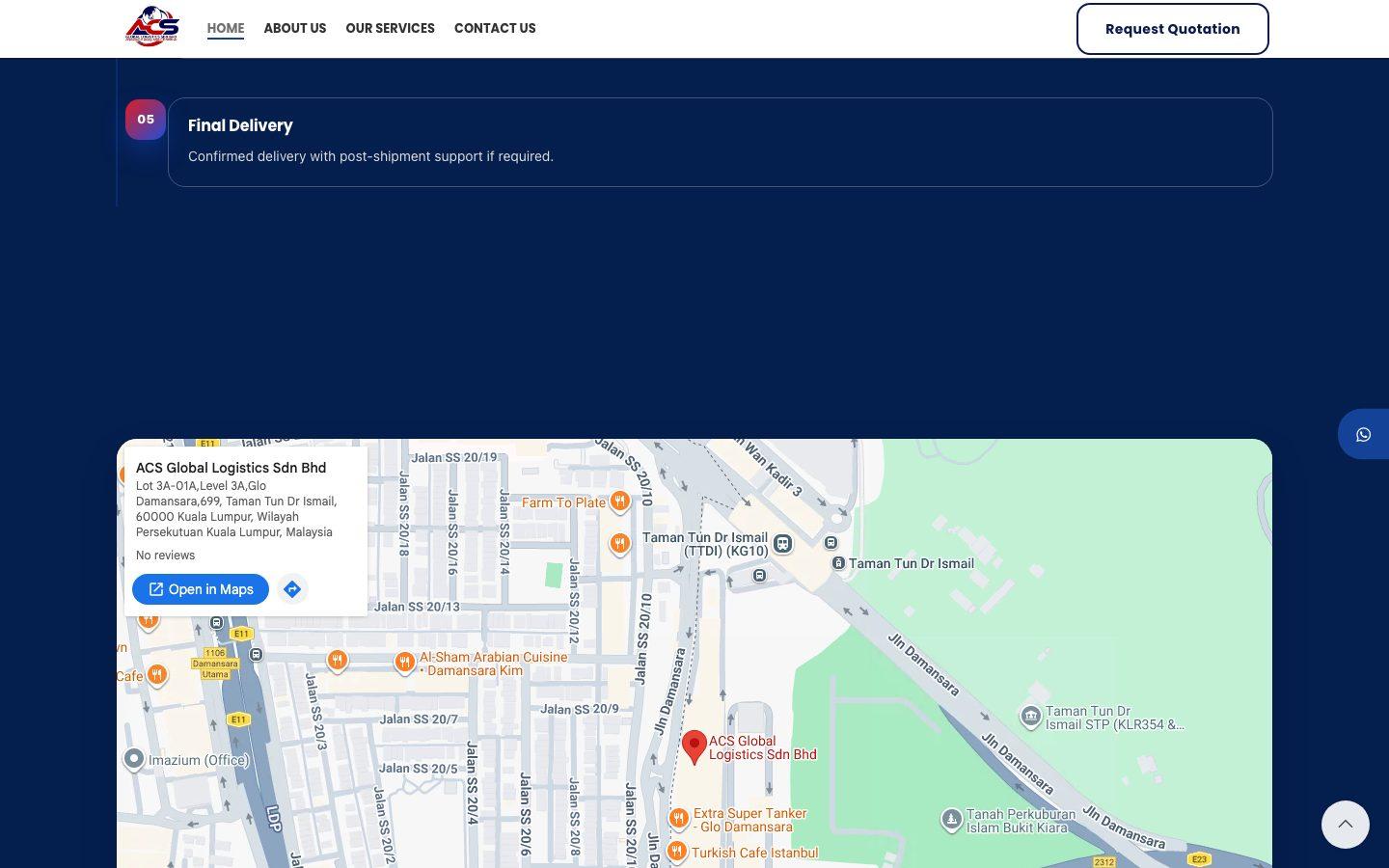Click 'Jalan SS 20/9' street label
This screenshot has width=1389, height=868.
580,709
